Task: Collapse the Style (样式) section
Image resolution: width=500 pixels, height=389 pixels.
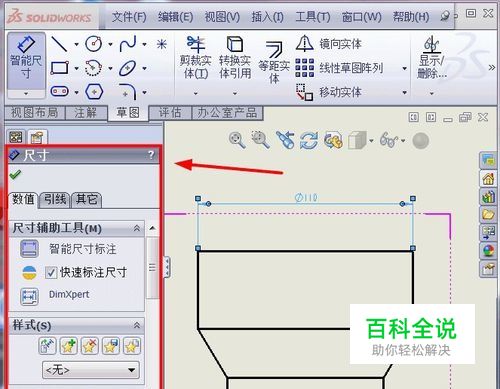Action: coord(137,325)
